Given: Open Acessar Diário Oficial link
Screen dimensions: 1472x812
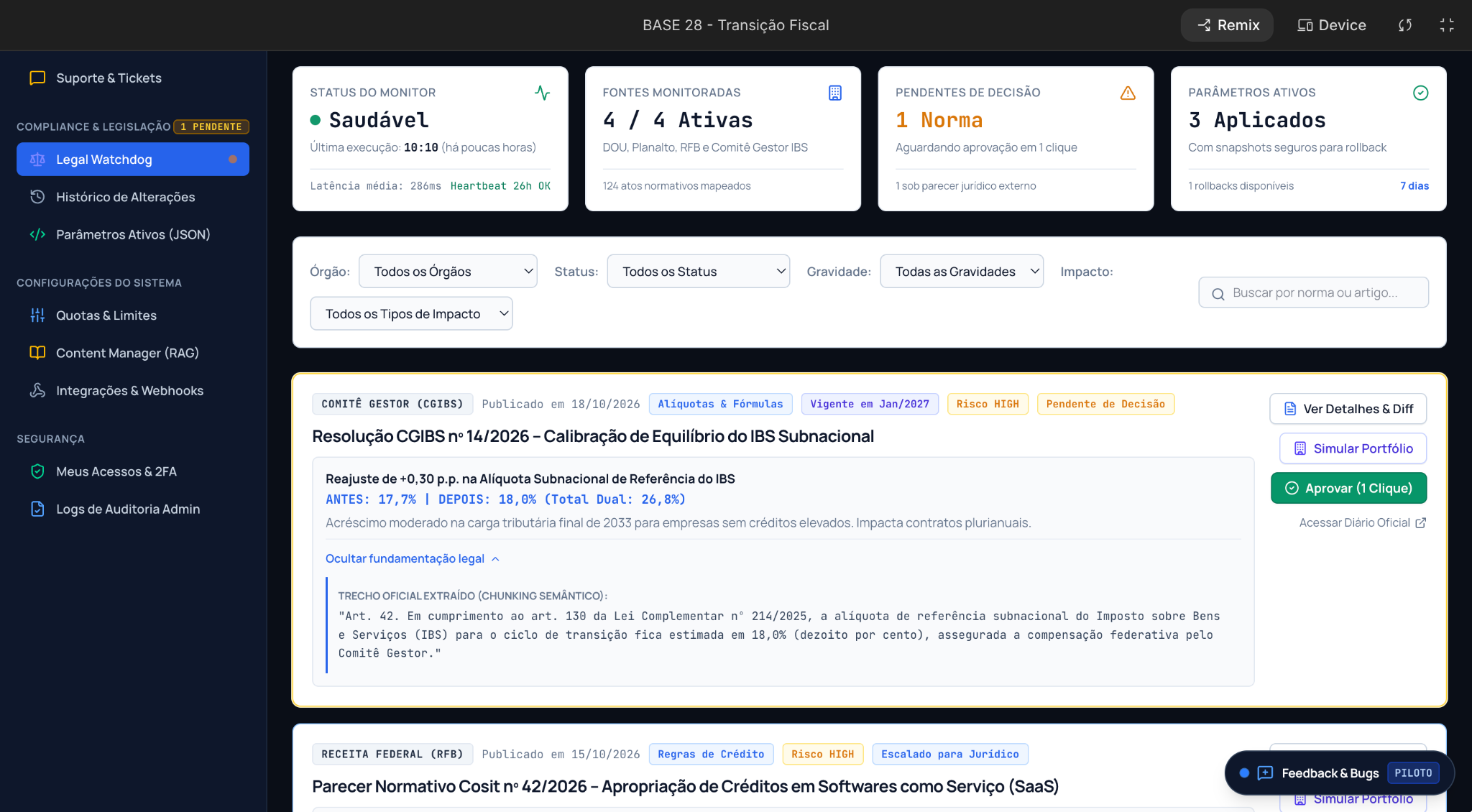Looking at the screenshot, I should click(x=1362, y=522).
